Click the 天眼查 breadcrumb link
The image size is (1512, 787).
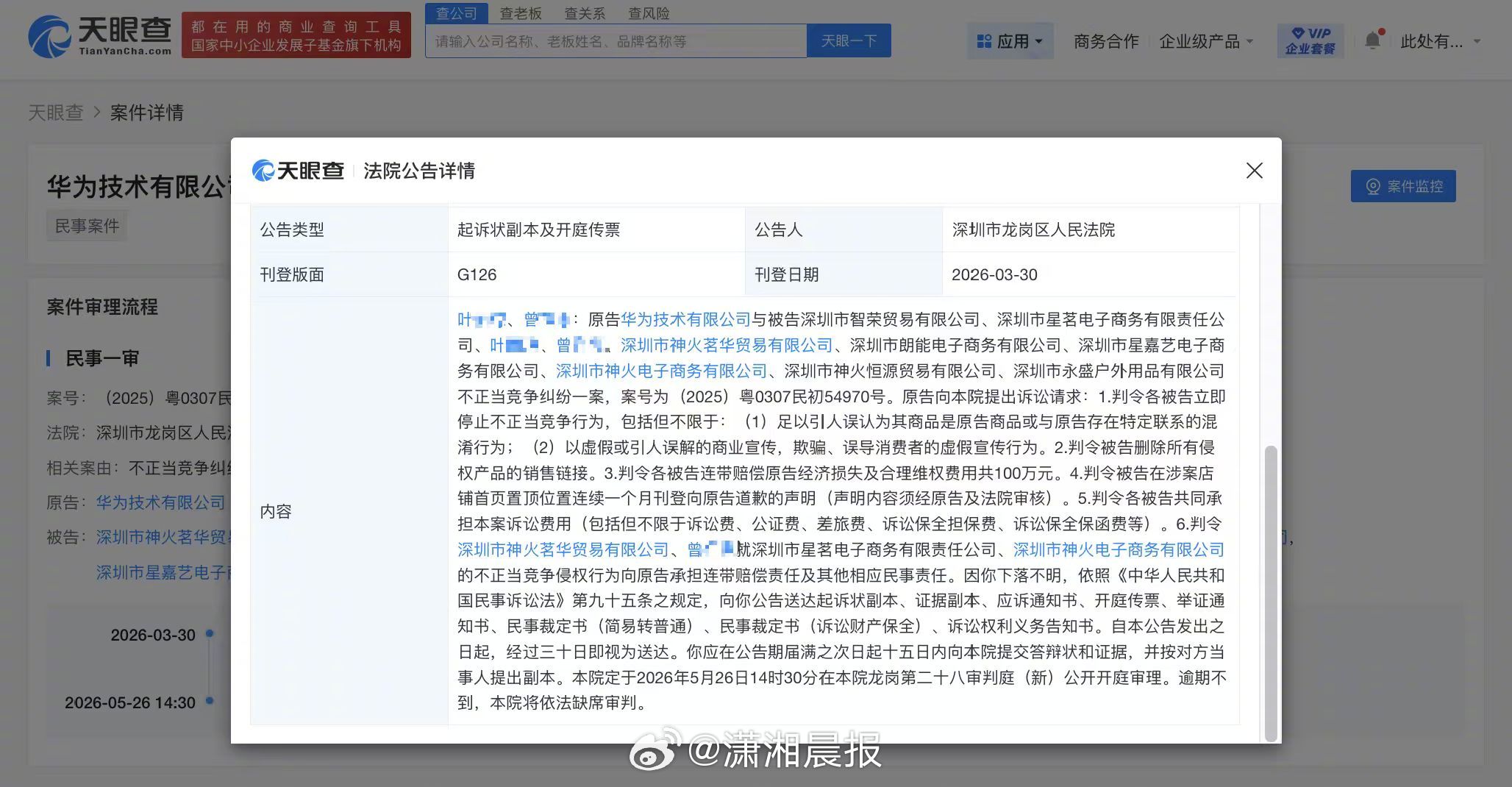point(56,112)
